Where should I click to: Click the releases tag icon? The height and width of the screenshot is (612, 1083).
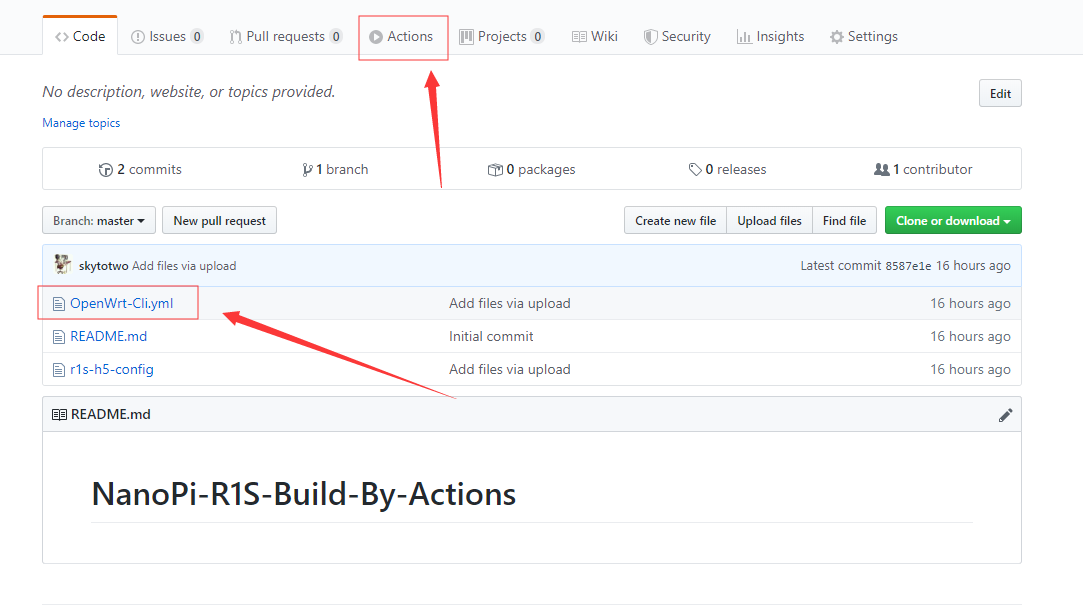(x=695, y=169)
